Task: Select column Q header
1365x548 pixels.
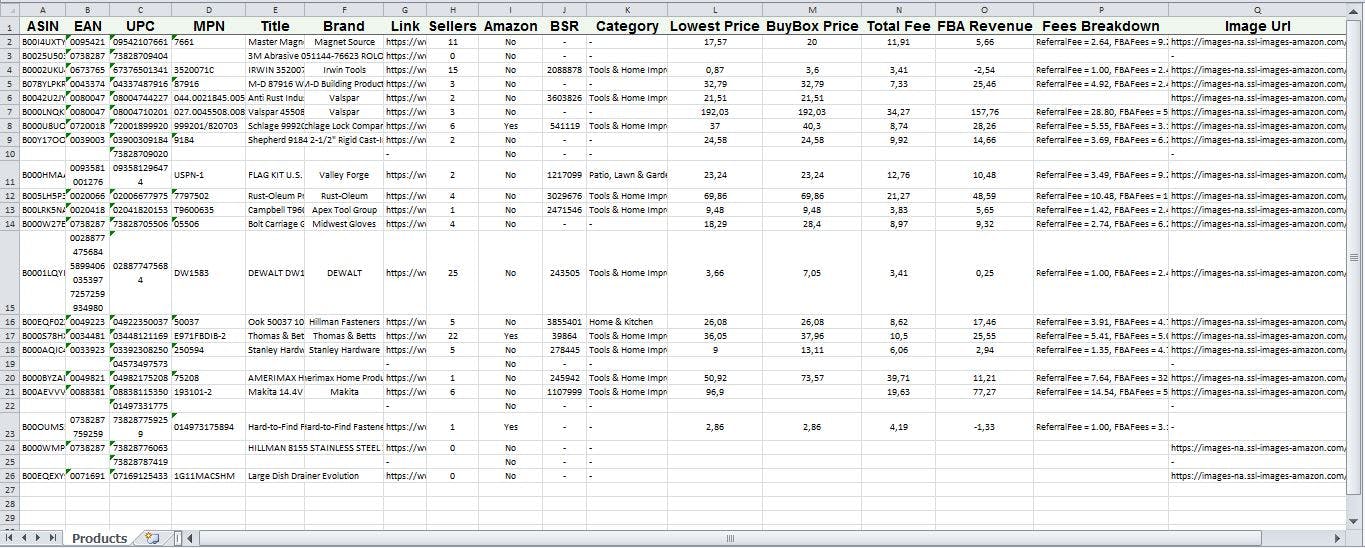Action: click(1257, 9)
